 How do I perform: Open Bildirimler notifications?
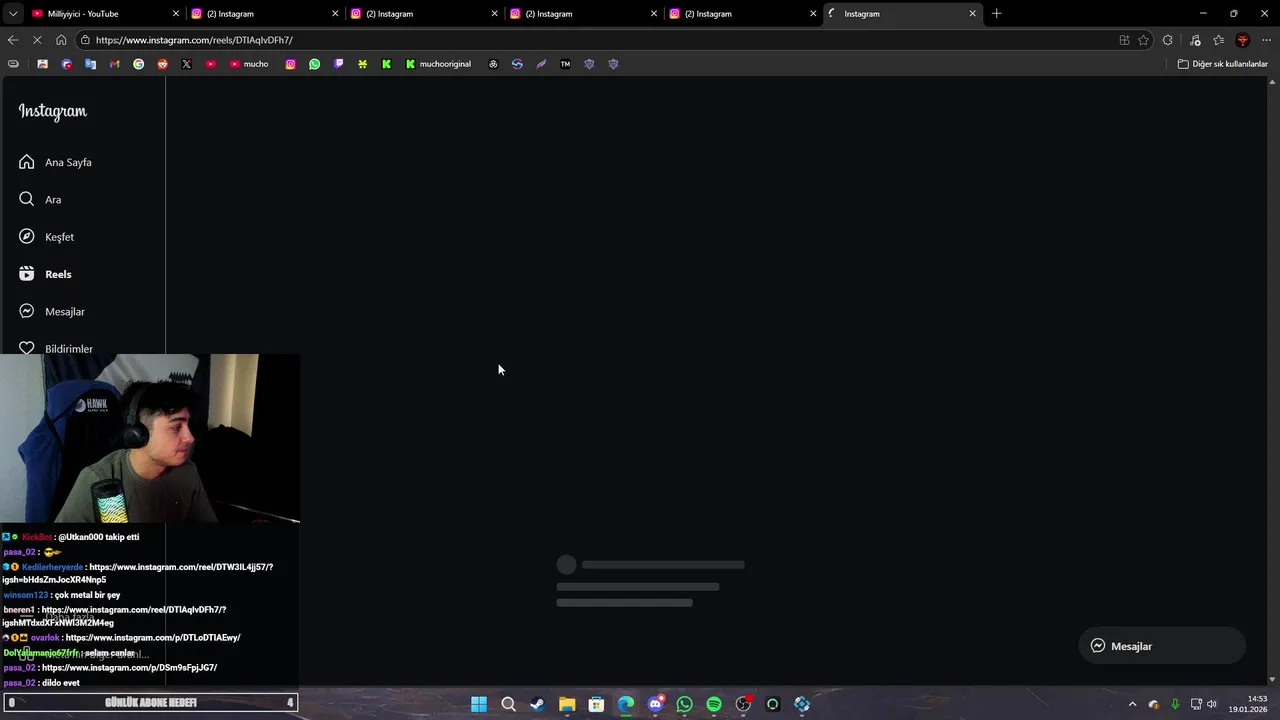tap(55, 348)
